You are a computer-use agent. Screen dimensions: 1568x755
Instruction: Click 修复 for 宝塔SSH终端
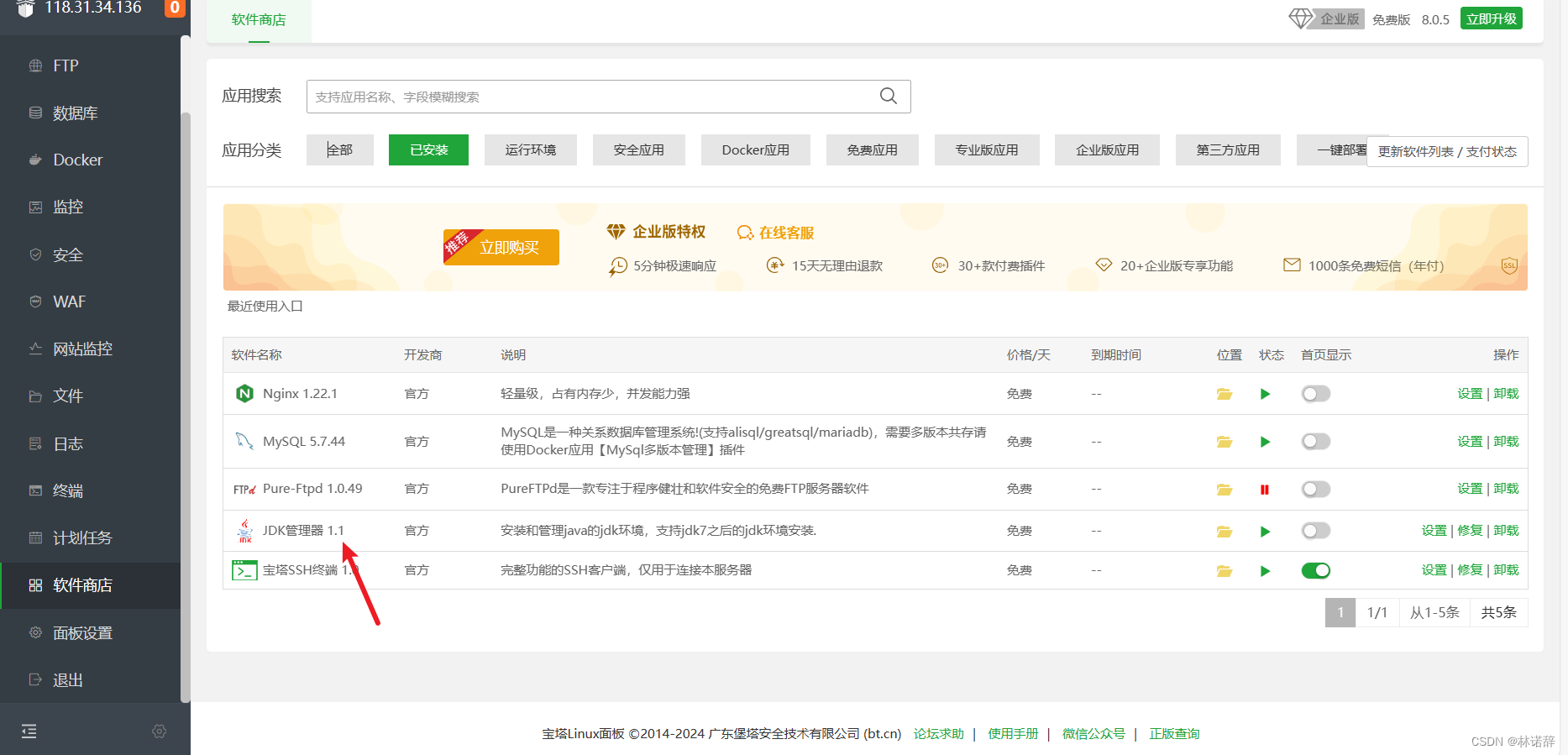(x=1470, y=569)
